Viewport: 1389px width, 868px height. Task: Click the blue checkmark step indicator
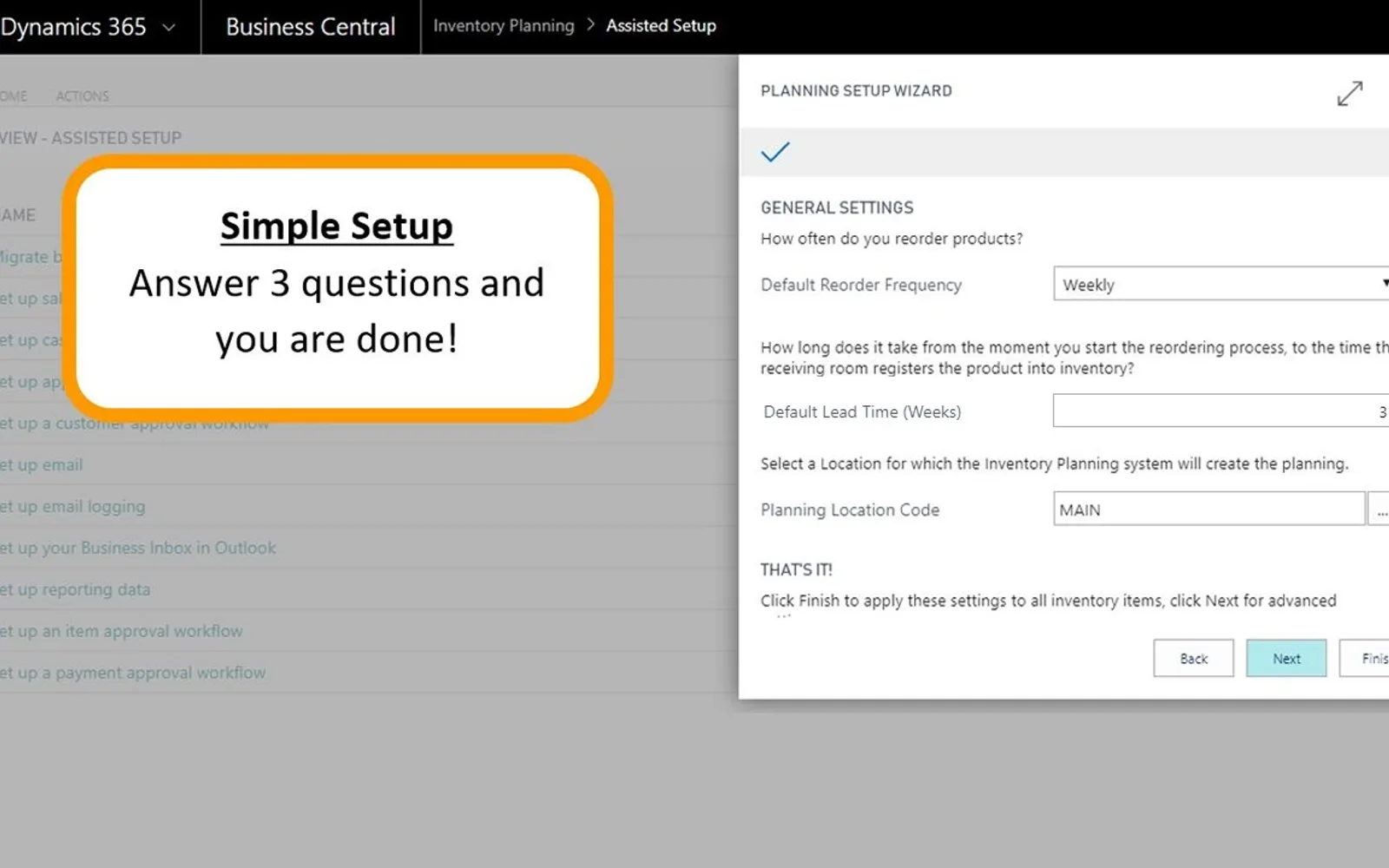[775, 152]
